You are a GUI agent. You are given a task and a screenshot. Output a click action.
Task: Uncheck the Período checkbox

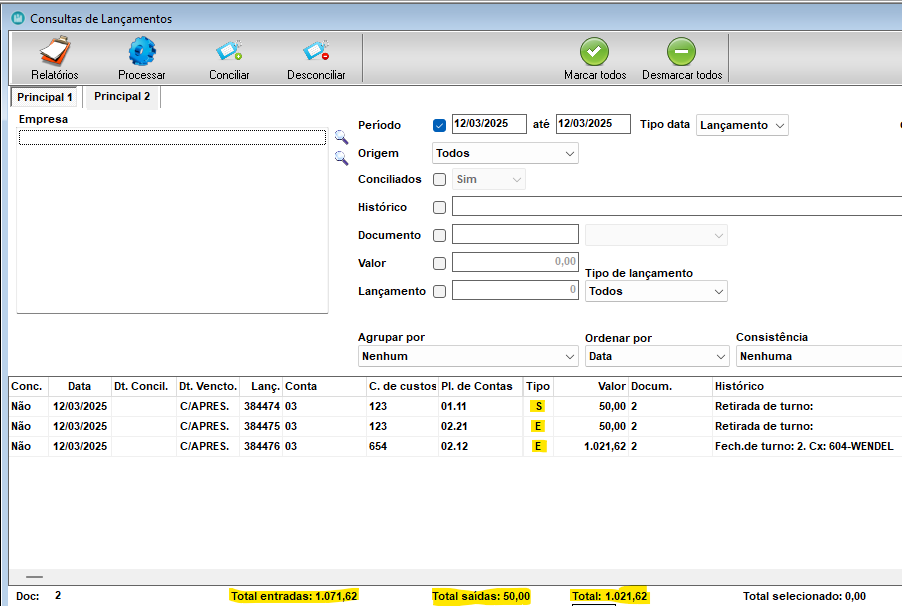(x=439, y=125)
